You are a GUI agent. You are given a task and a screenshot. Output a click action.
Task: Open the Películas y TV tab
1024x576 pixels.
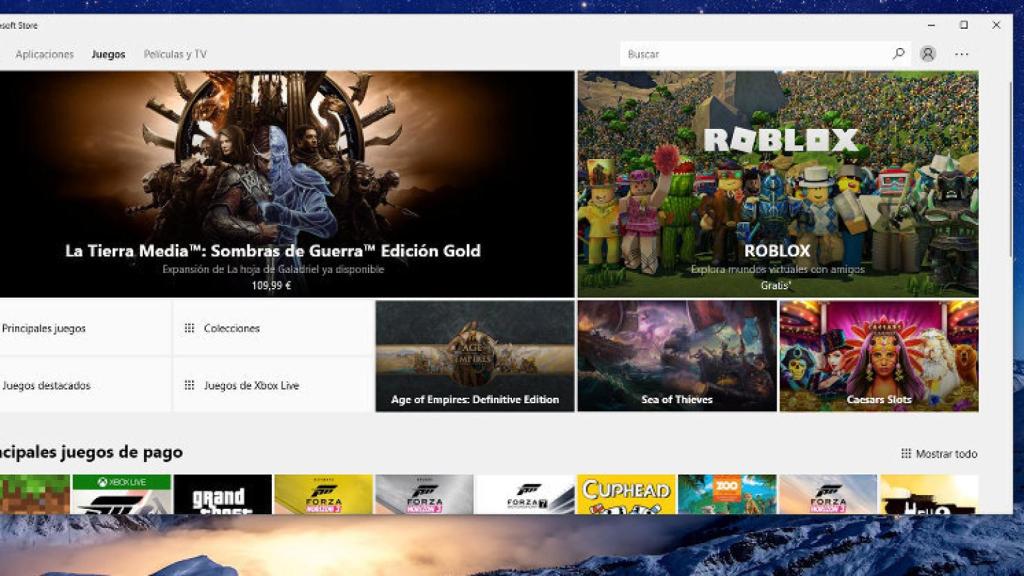click(x=175, y=54)
